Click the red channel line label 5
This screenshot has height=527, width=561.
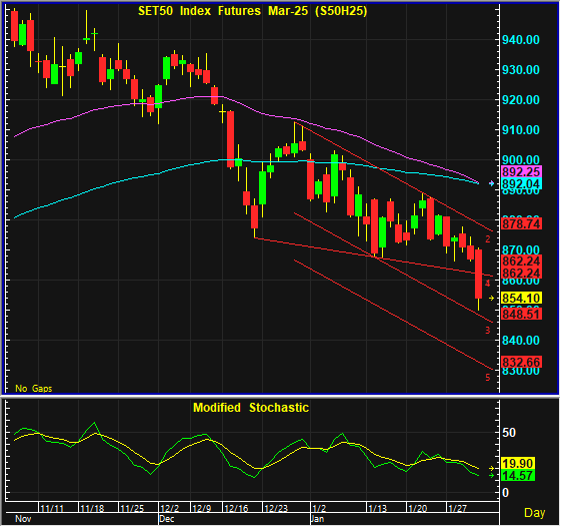click(488, 377)
